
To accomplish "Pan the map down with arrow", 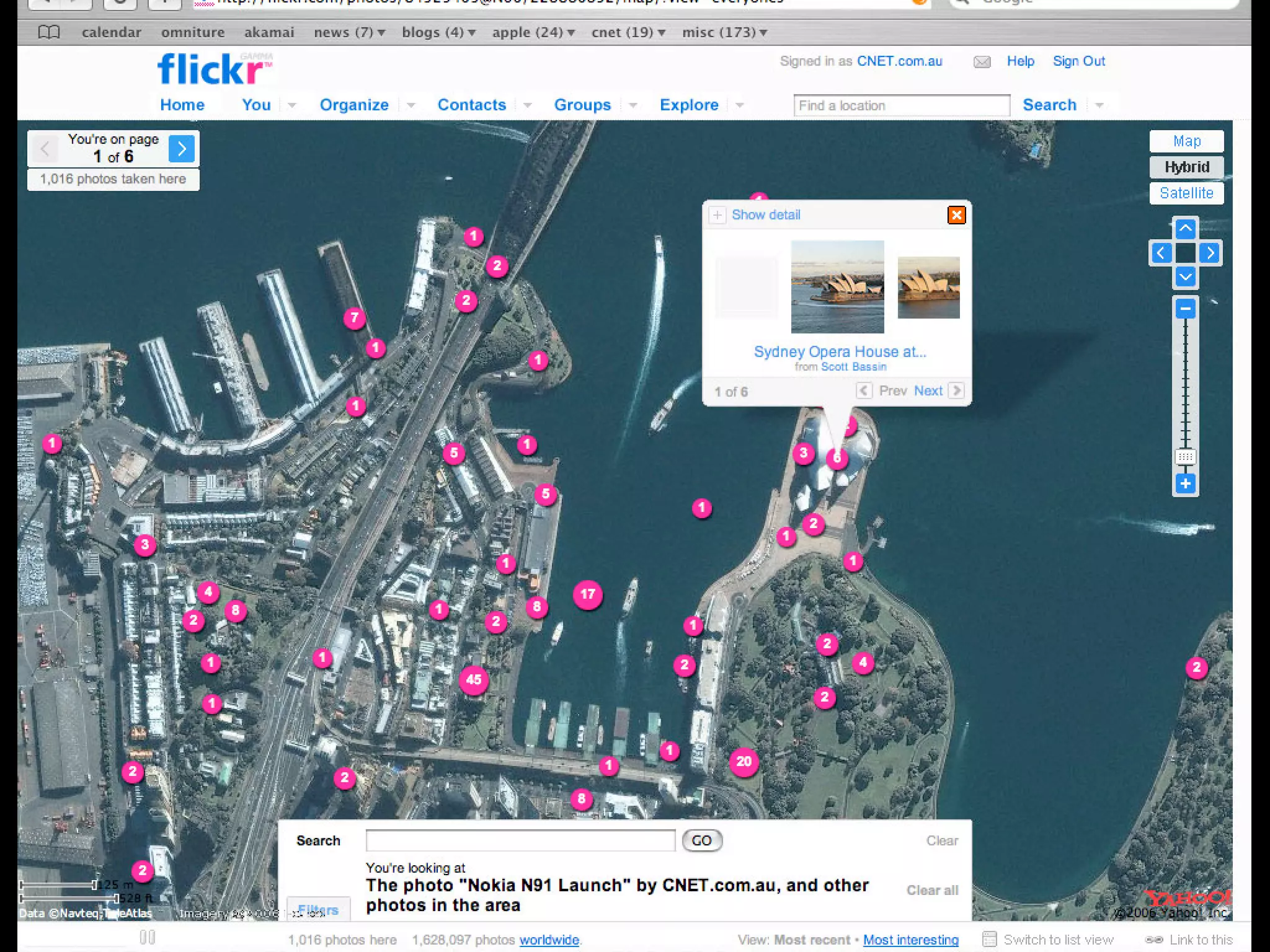I will click(x=1185, y=276).
